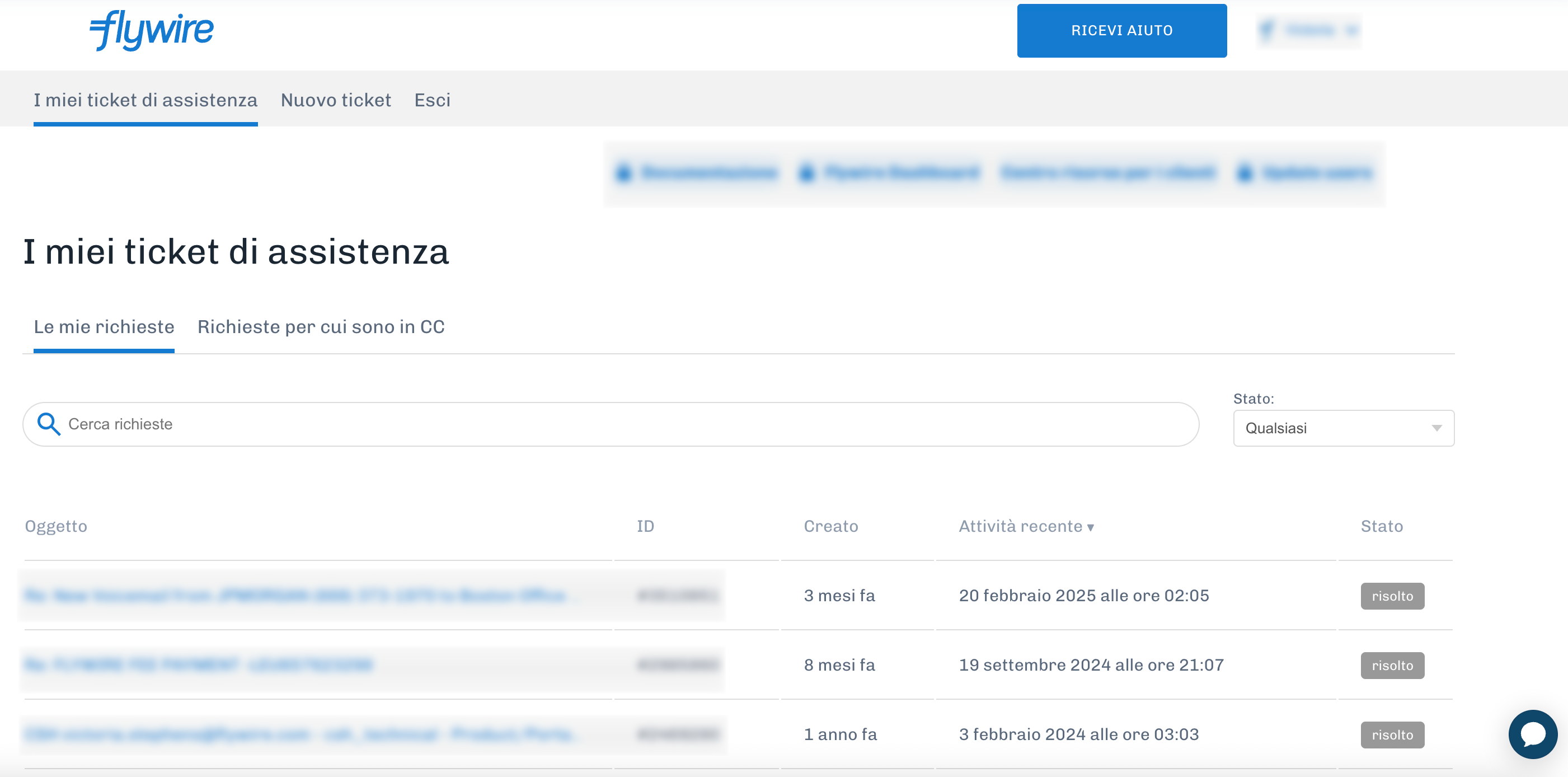Click the search magnifier icon
1568x777 pixels.
coord(49,424)
